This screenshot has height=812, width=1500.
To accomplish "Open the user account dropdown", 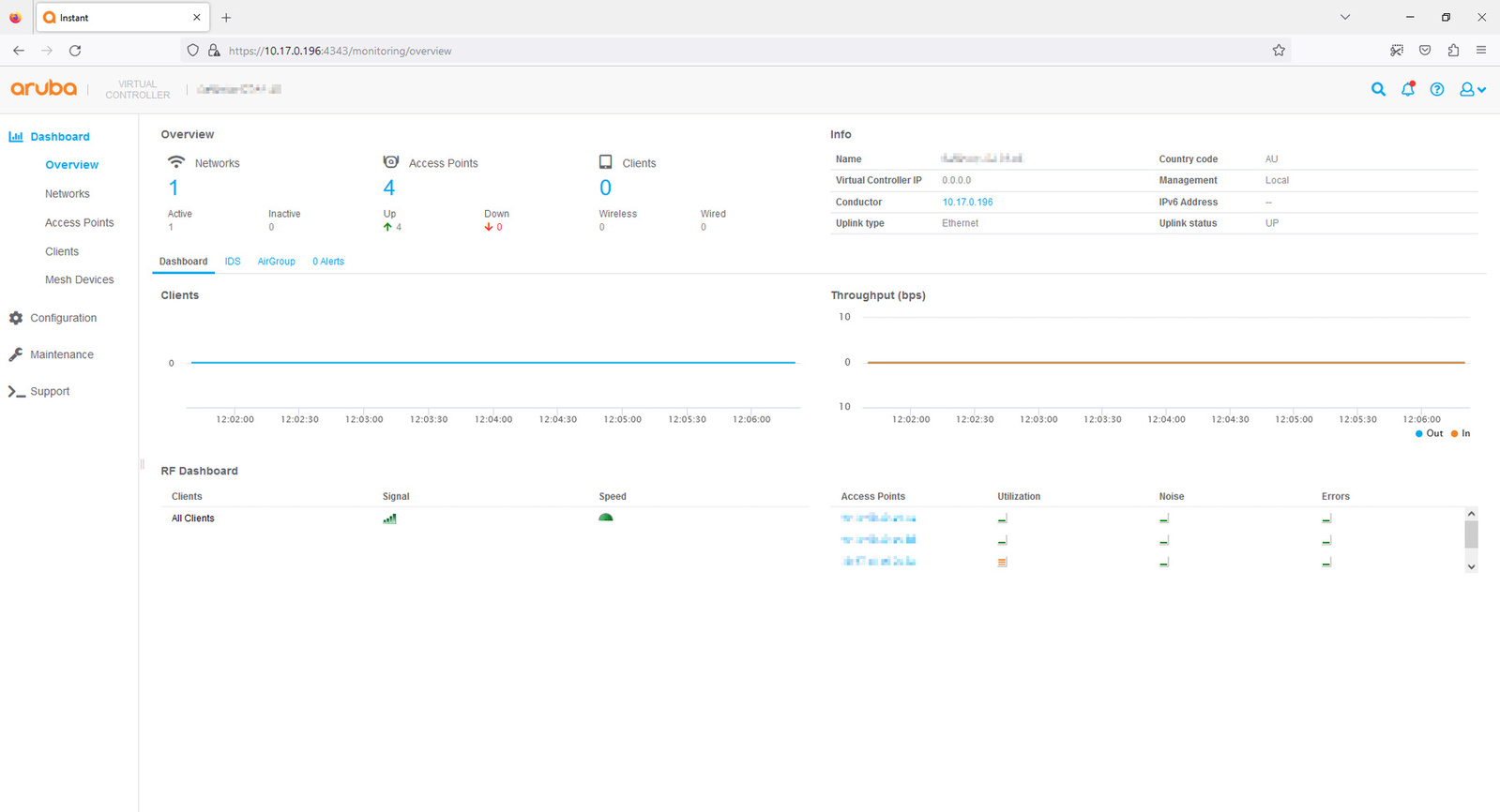I will point(1472,89).
